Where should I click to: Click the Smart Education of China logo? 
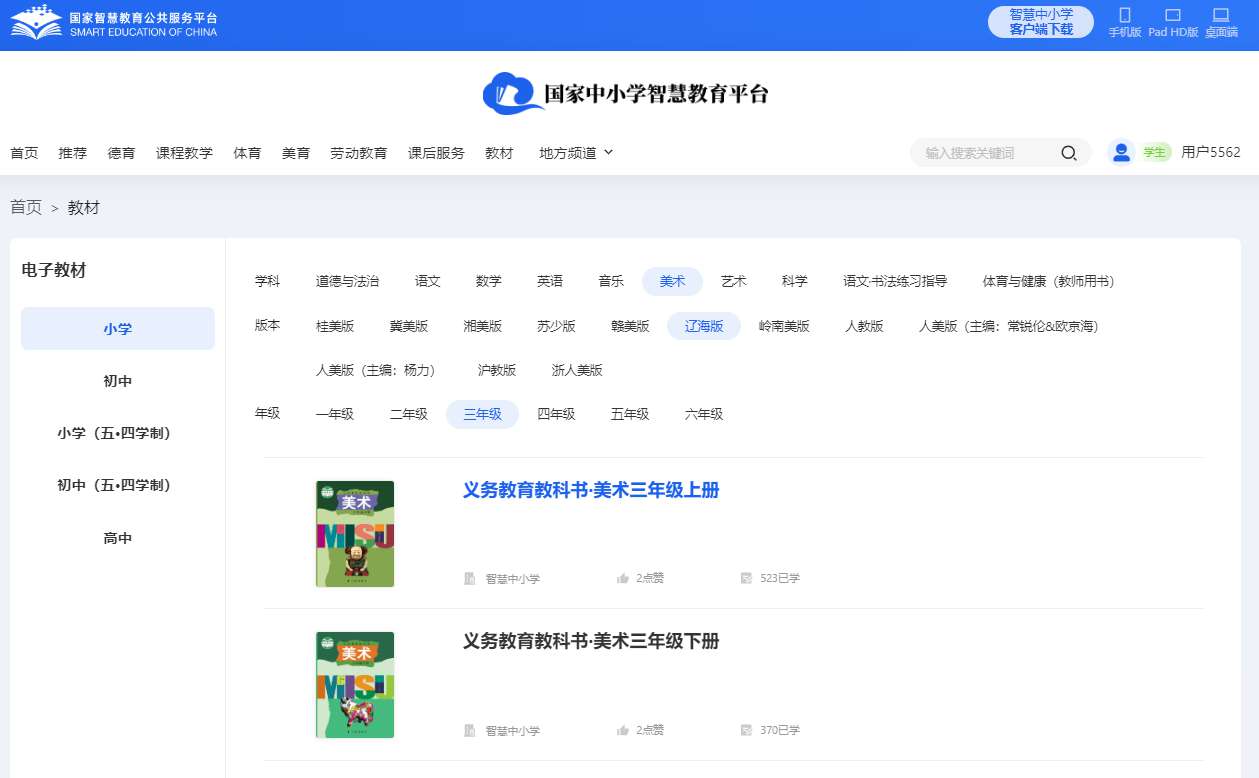(x=114, y=24)
